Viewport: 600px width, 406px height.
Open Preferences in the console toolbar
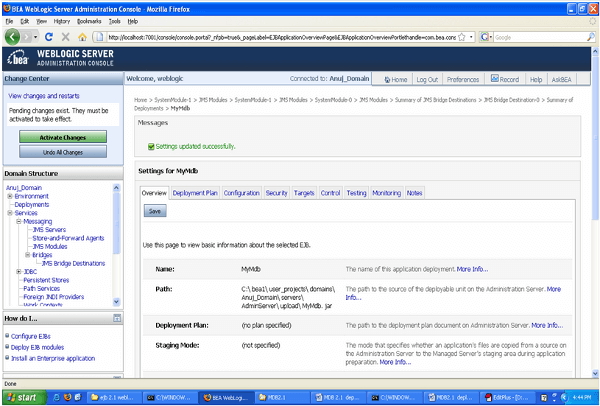click(x=463, y=79)
